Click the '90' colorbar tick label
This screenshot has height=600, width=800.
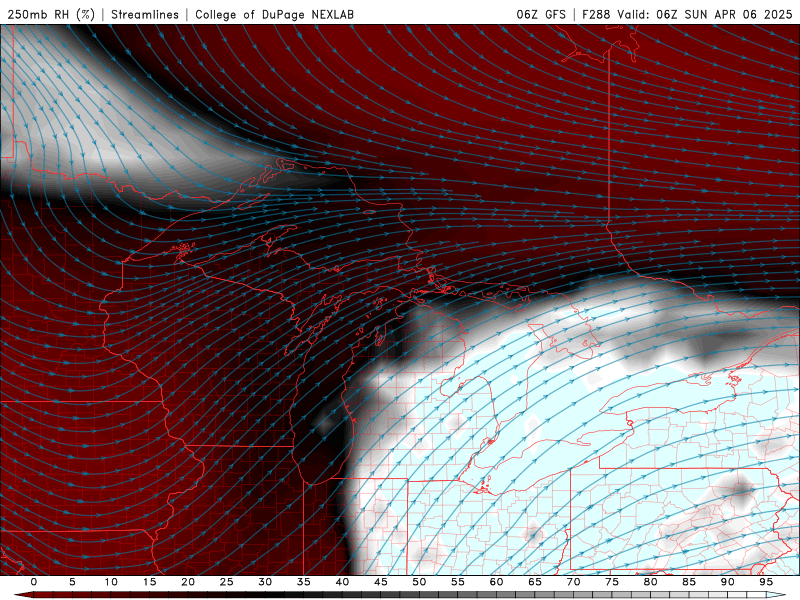coord(727,582)
